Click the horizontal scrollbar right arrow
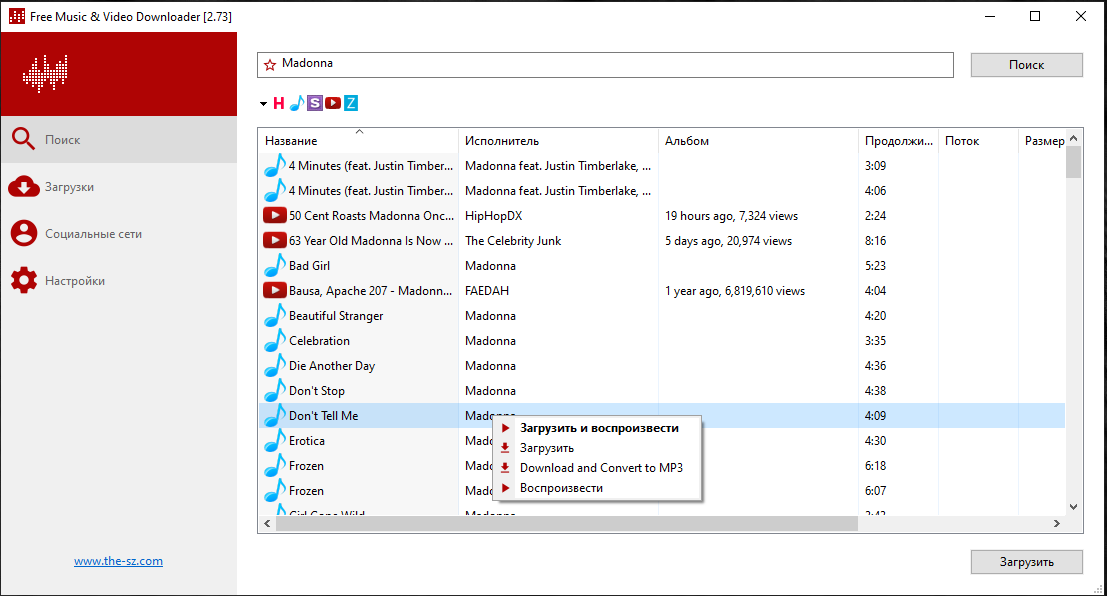 pos(1057,523)
